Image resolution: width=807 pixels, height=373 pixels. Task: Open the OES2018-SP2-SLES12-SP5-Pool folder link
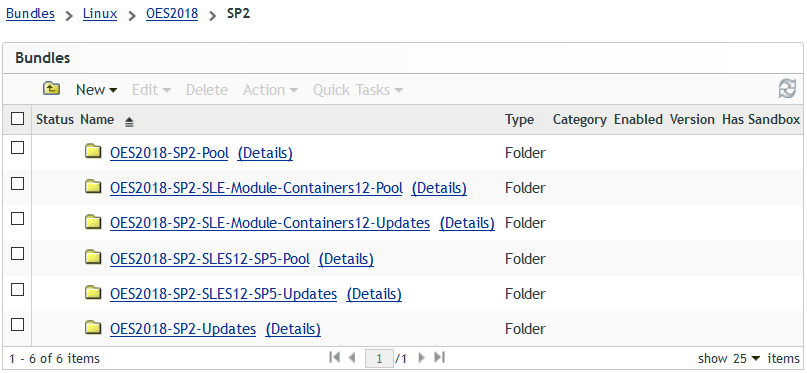tap(210, 259)
